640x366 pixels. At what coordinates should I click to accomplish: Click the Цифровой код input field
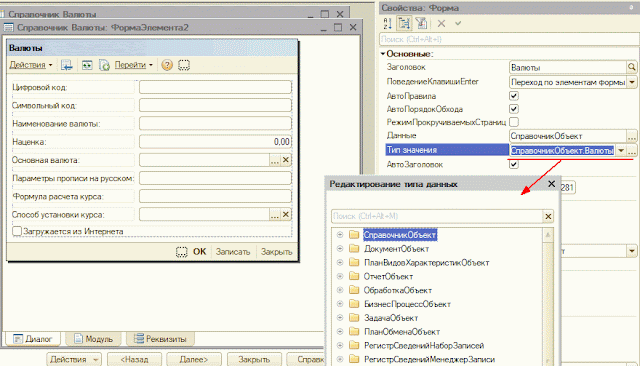[x=215, y=87]
